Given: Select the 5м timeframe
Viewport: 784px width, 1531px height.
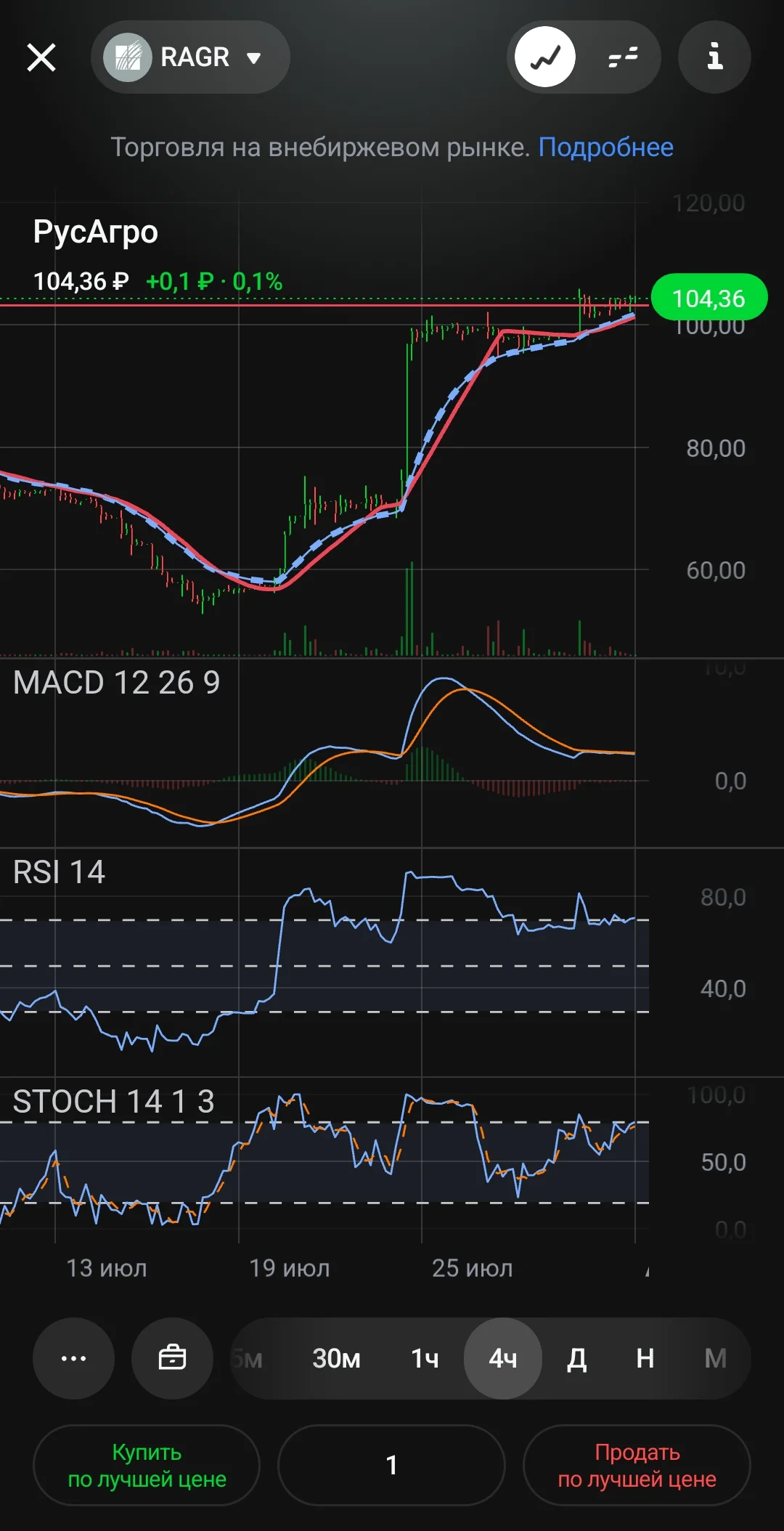Looking at the screenshot, I should 249,1358.
